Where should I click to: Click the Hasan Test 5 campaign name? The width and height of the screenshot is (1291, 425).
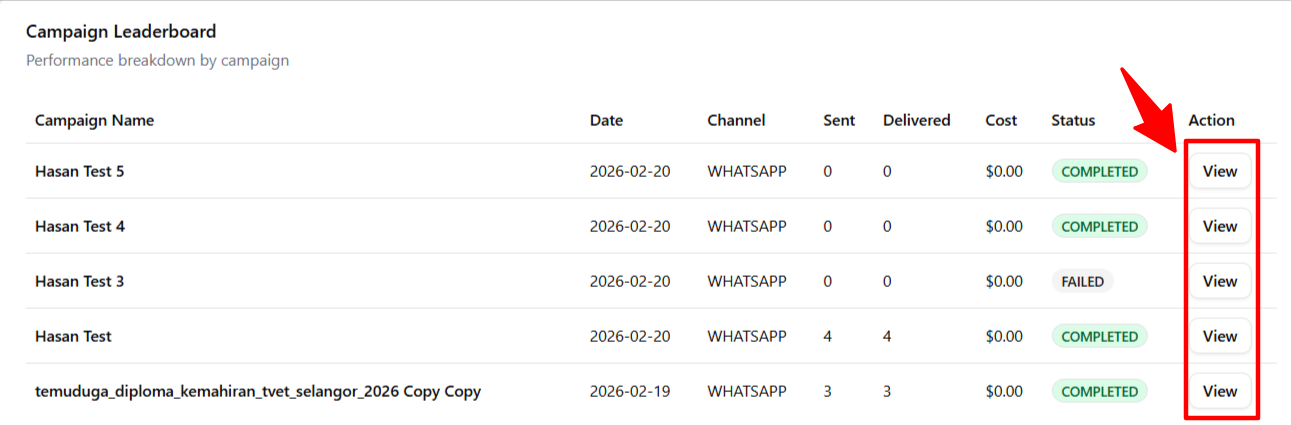click(80, 171)
